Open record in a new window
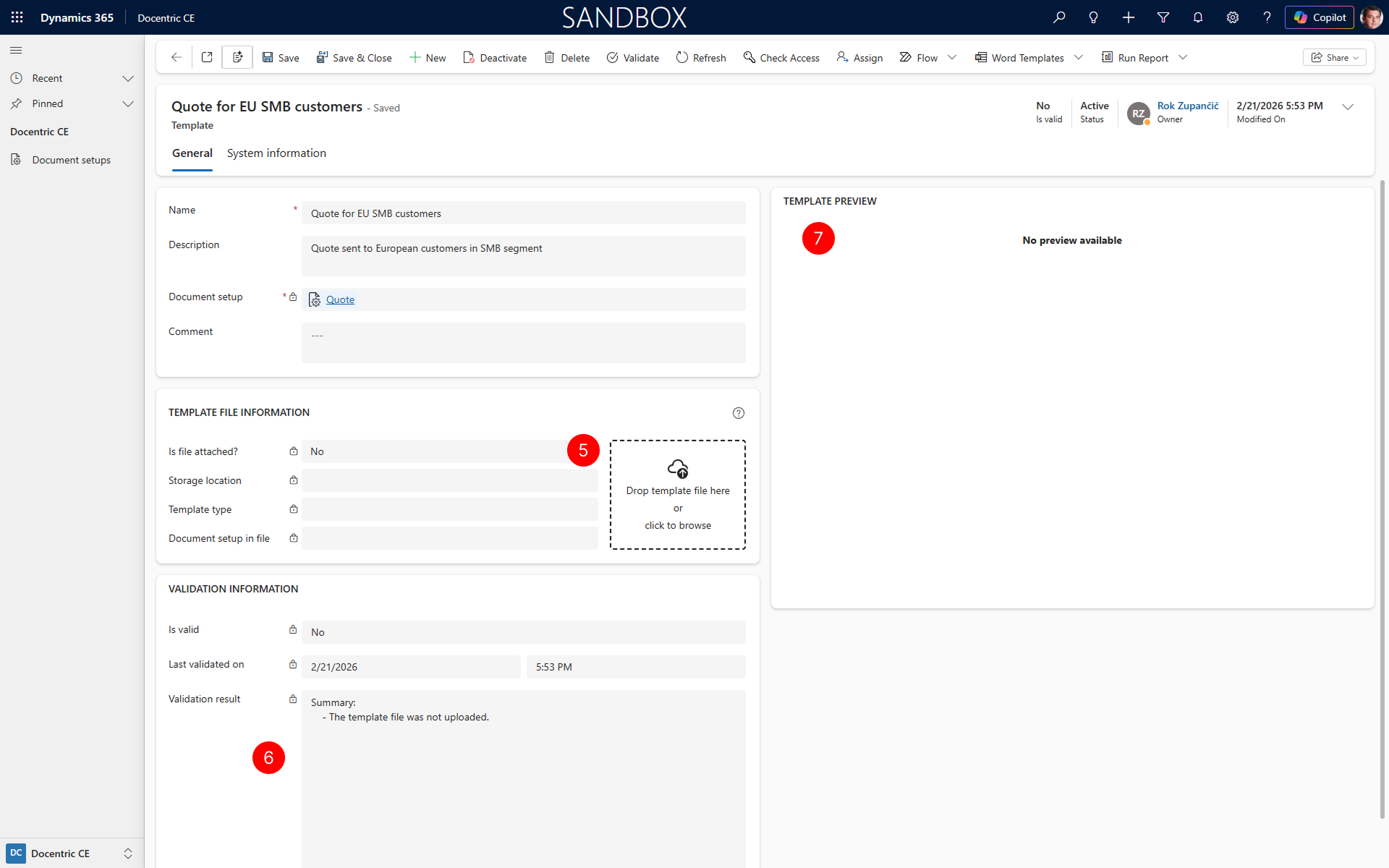Viewport: 1389px width, 868px height. click(x=207, y=57)
